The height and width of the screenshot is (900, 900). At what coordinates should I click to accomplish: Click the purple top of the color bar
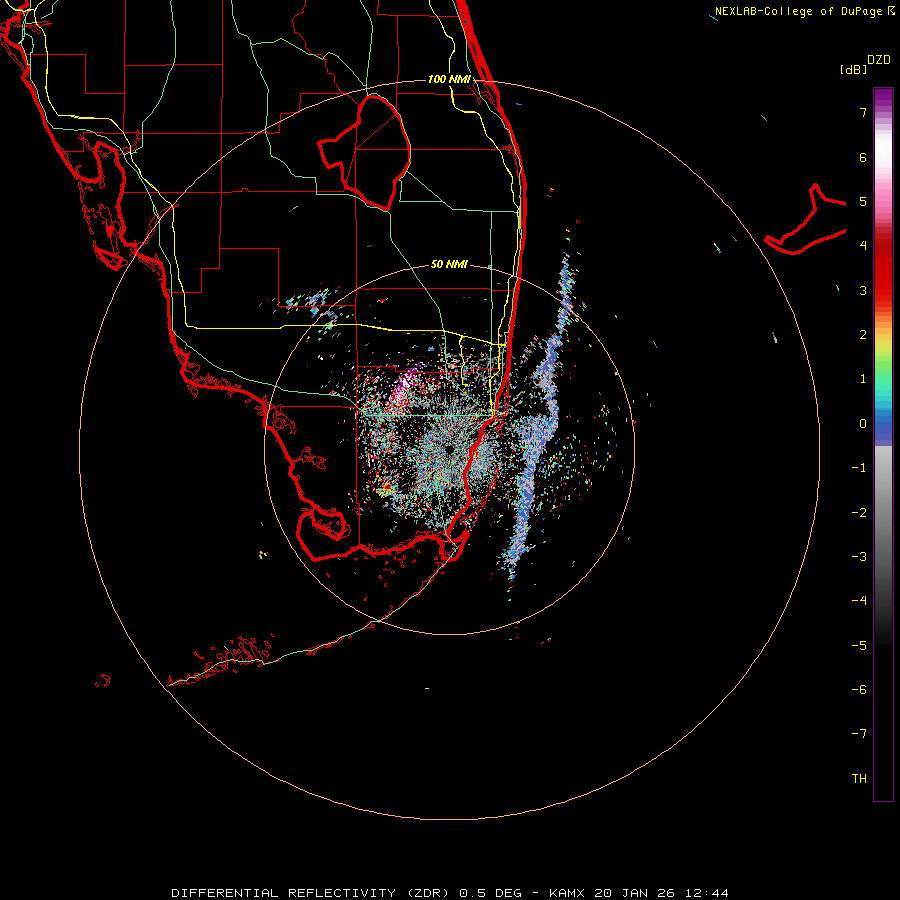[x=883, y=99]
